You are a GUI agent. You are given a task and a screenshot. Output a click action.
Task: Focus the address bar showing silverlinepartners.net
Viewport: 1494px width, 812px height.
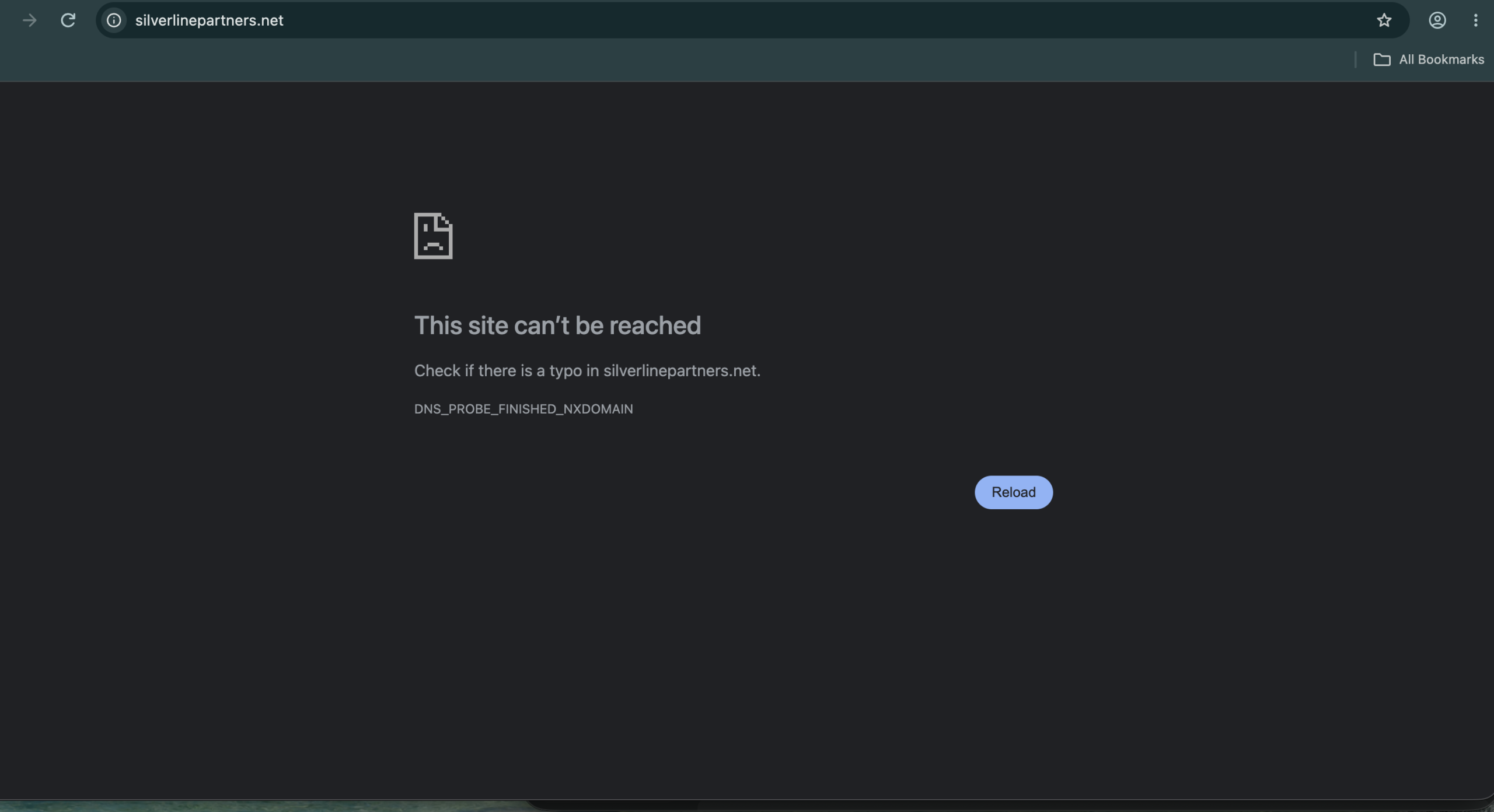[x=753, y=20]
